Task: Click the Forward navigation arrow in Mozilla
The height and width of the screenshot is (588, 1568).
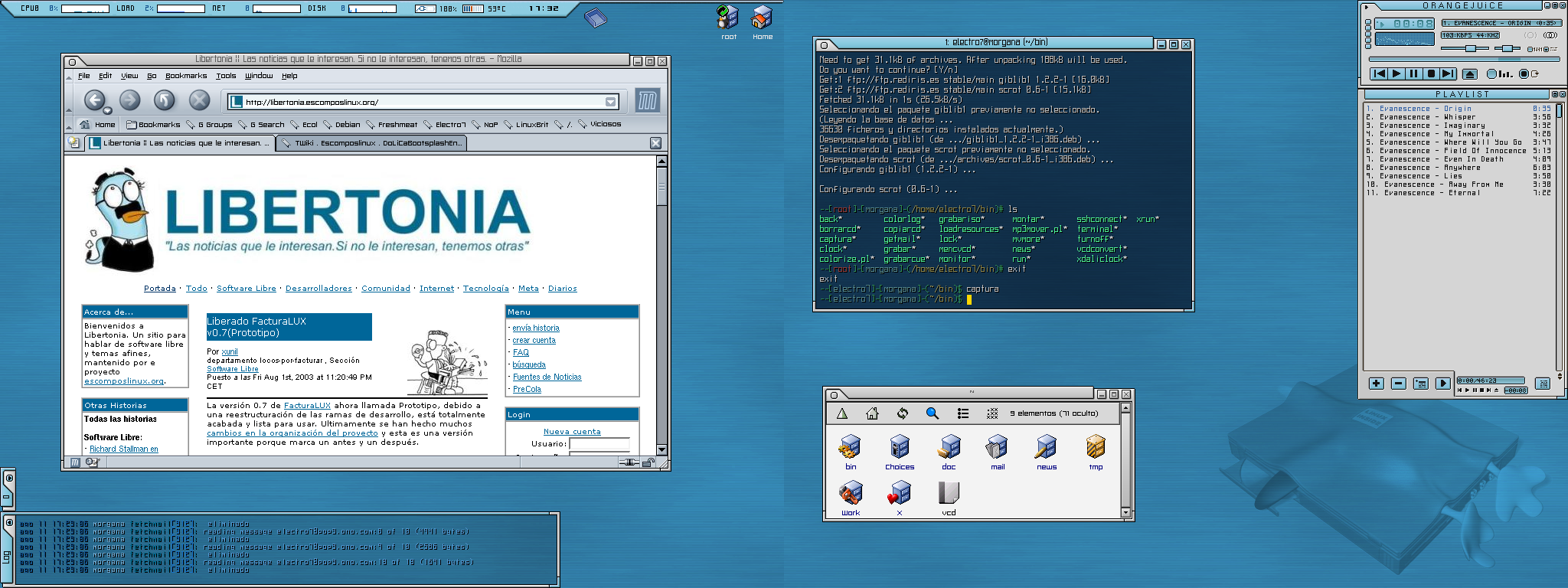Action: pos(129,100)
